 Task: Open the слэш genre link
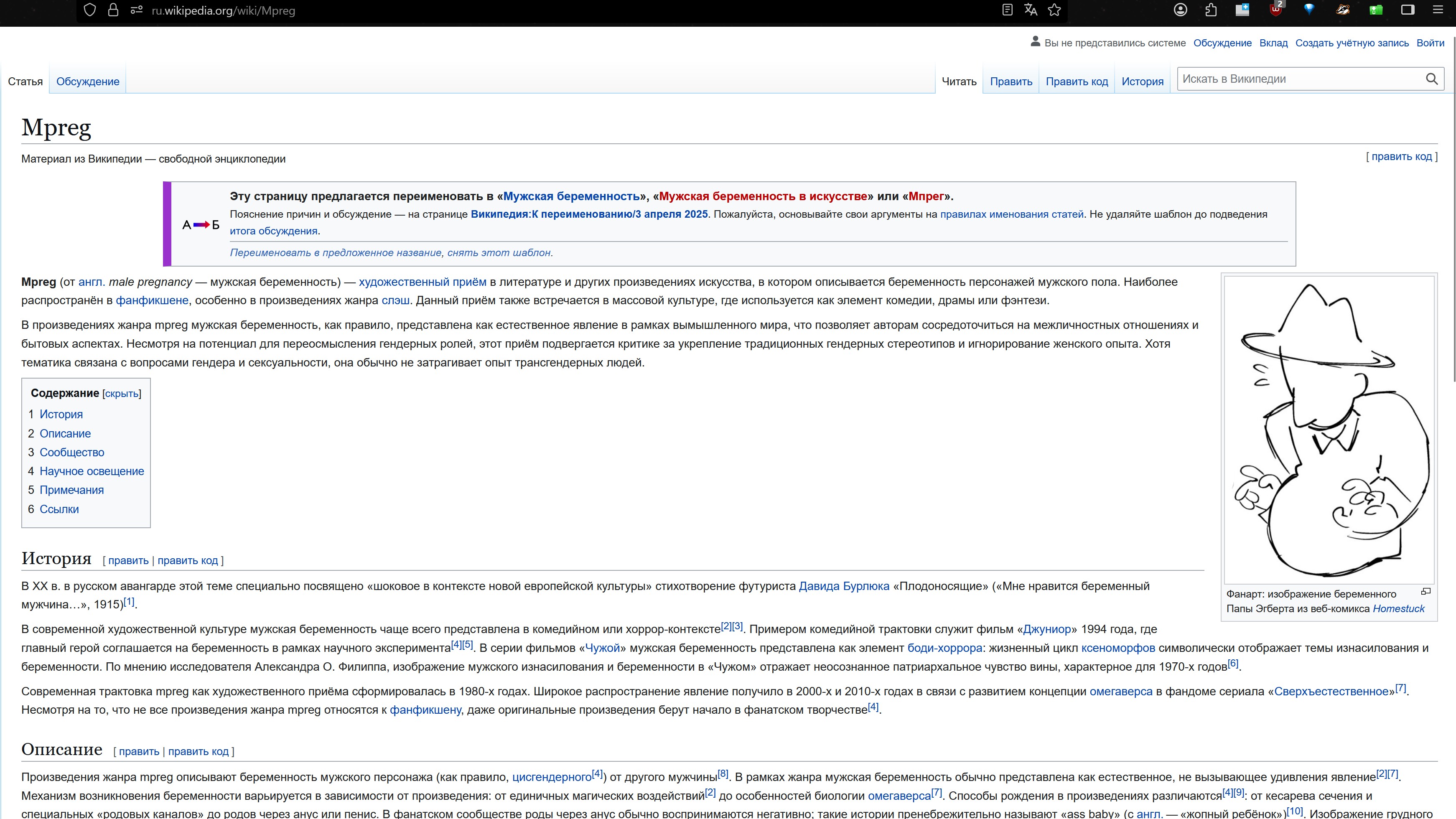pyautogui.click(x=396, y=301)
